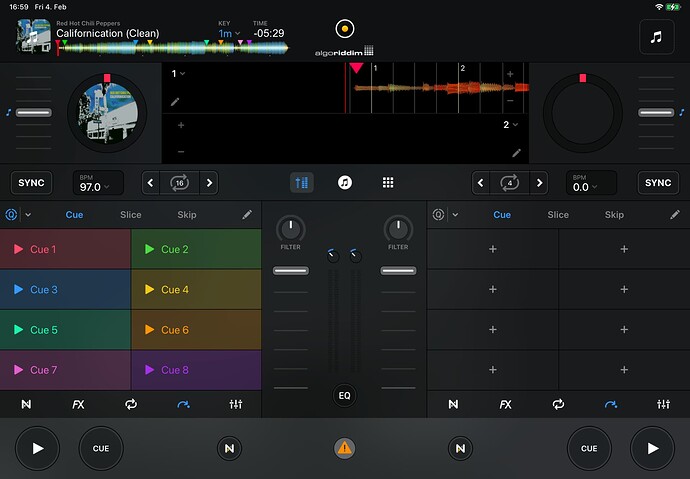Trigger Cue 1 pad
Viewport: 690px width, 479px height.
(65, 249)
